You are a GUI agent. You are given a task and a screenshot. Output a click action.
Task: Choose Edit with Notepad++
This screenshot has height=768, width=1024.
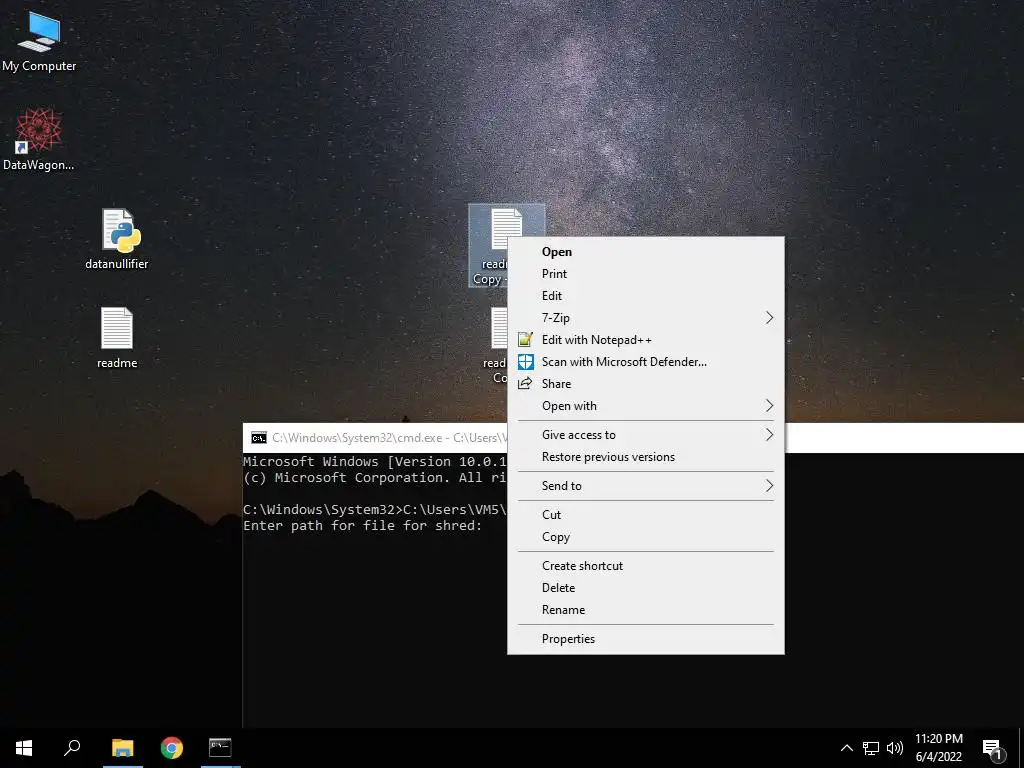646,340
